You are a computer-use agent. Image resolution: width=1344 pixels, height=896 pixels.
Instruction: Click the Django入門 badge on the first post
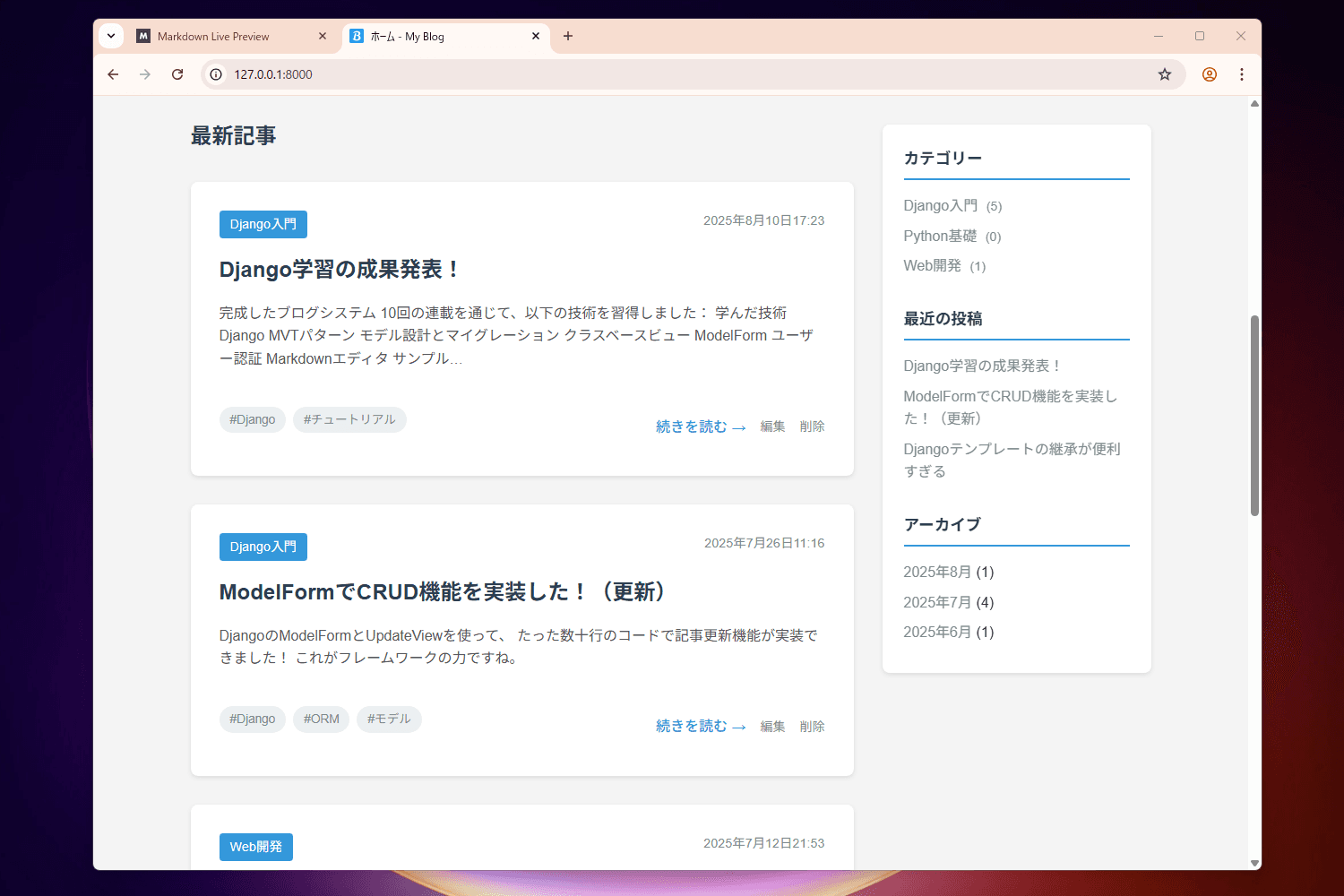tap(263, 224)
